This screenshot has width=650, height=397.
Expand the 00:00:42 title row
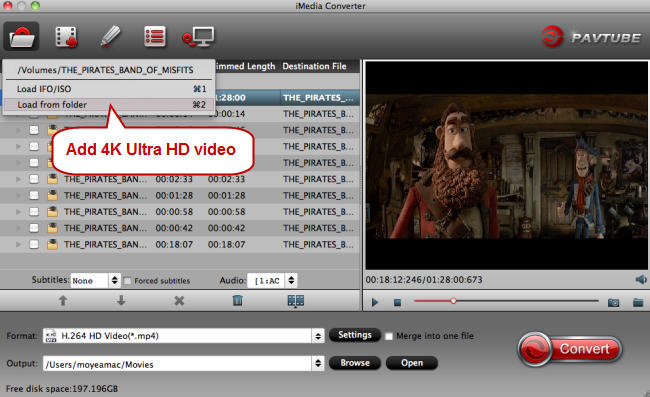pyautogui.click(x=18, y=228)
